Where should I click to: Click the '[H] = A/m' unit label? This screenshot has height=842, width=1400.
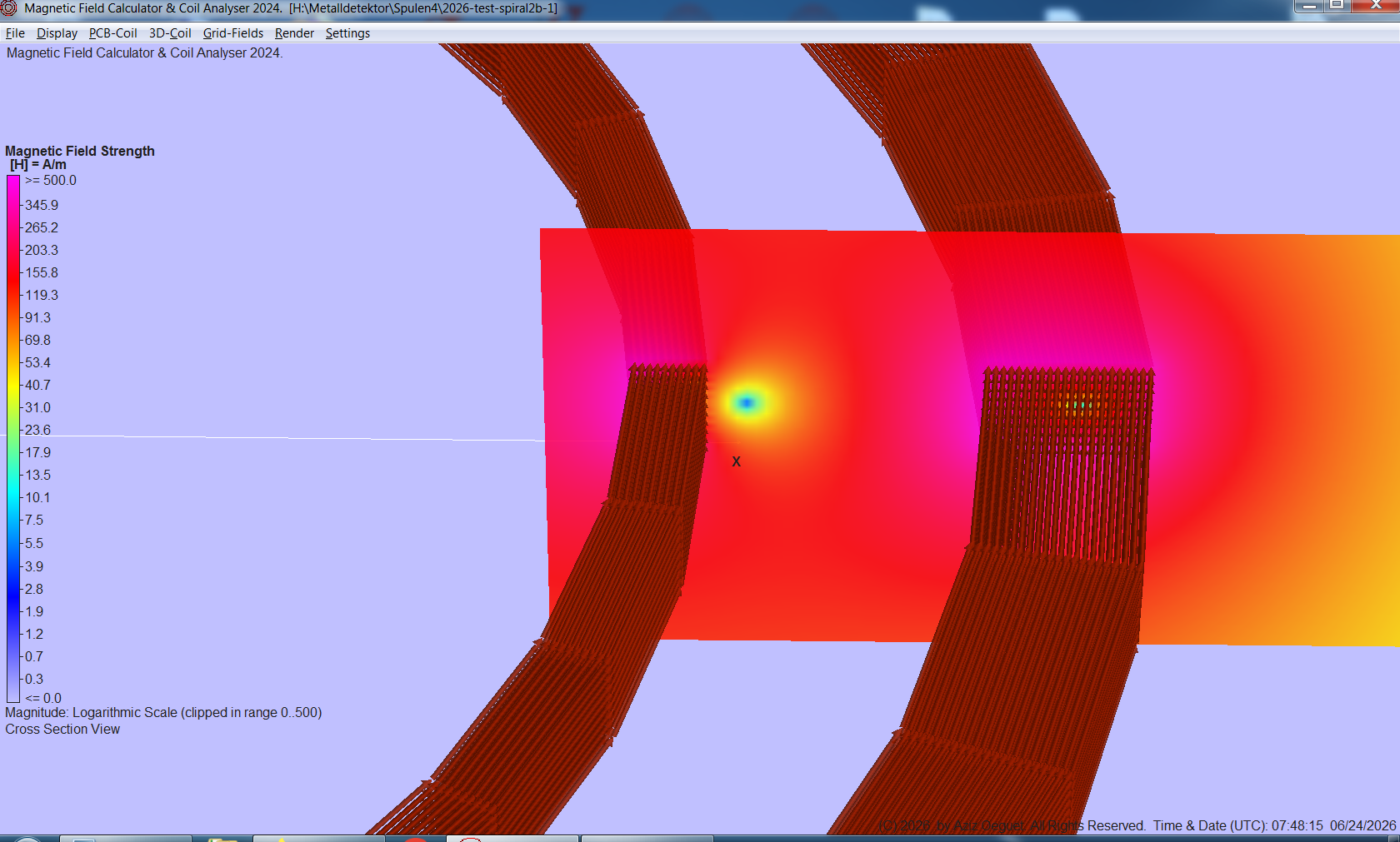[38, 165]
